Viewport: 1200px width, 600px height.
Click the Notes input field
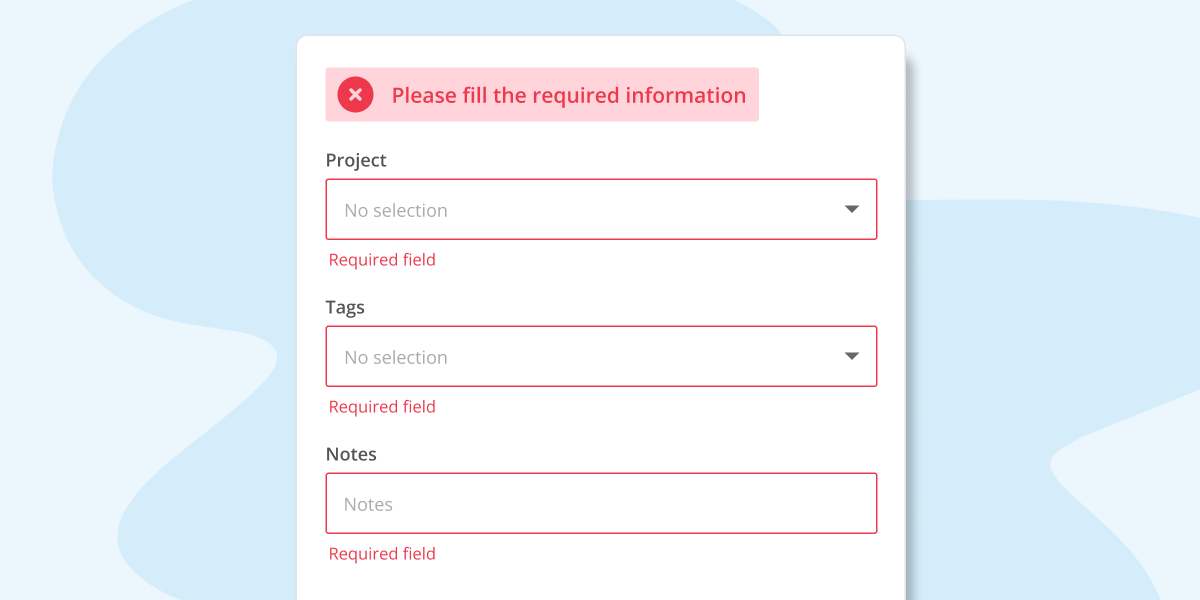click(x=601, y=503)
